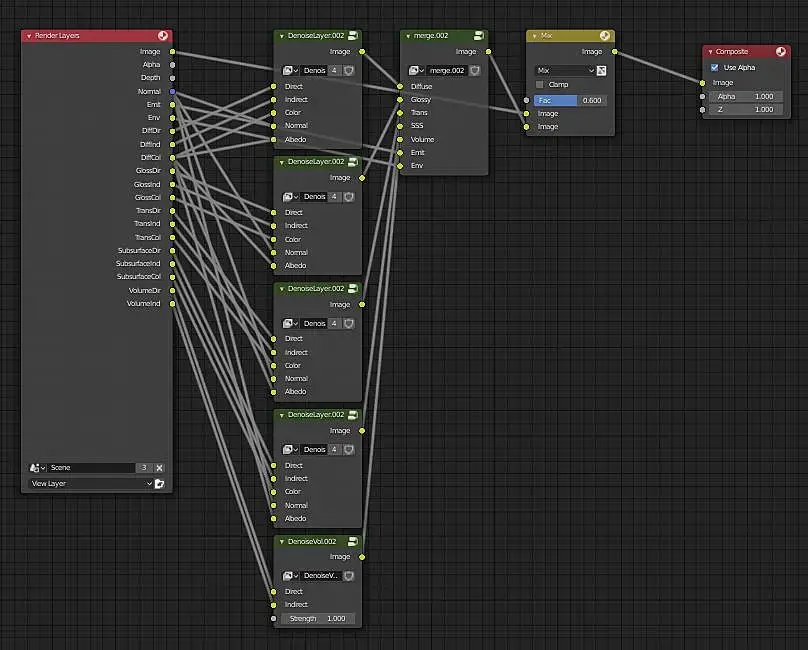Click the Z 1.000 field in Composite node
808x650 pixels.
point(746,110)
